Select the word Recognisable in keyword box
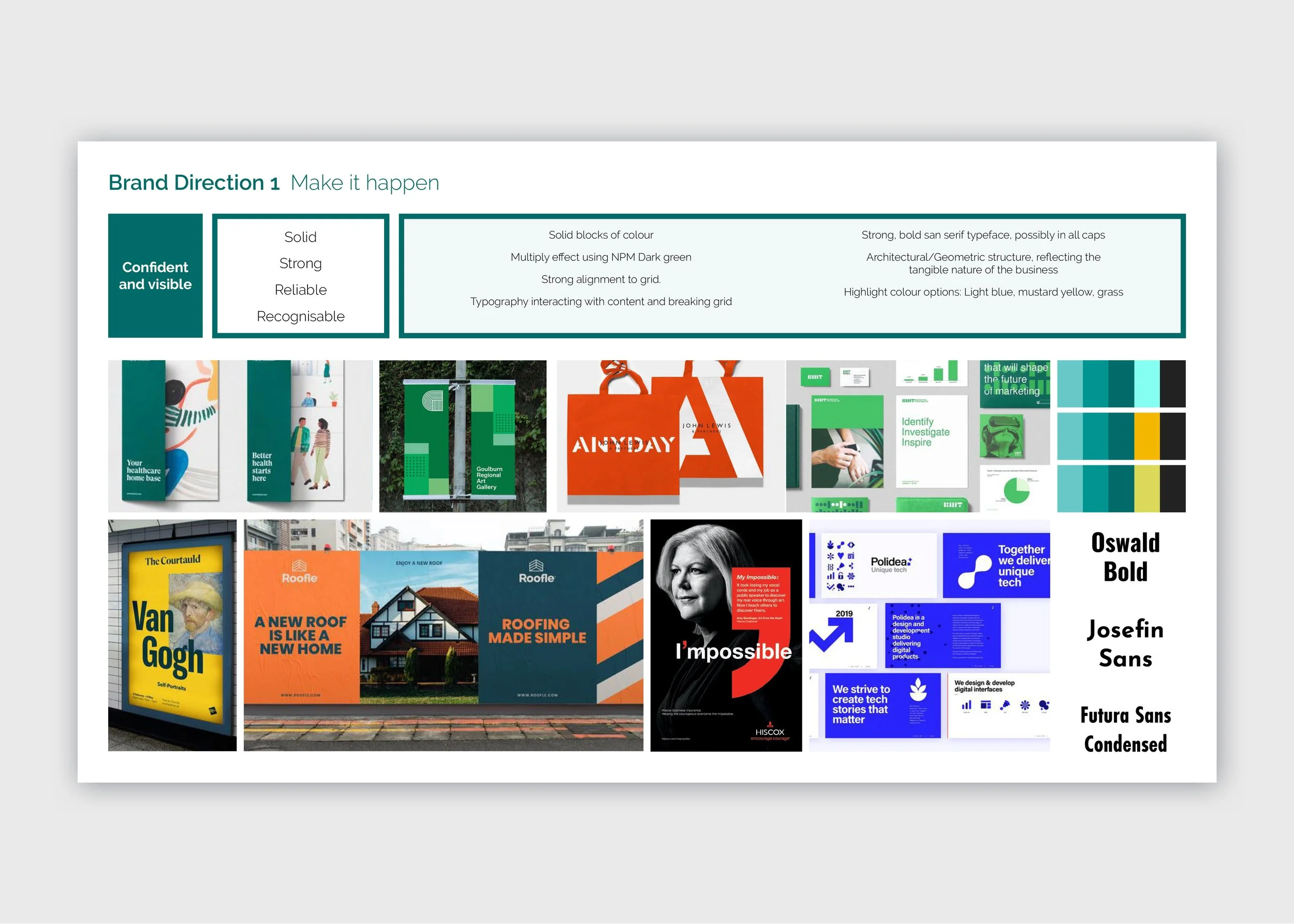The image size is (1294, 924). (x=300, y=316)
